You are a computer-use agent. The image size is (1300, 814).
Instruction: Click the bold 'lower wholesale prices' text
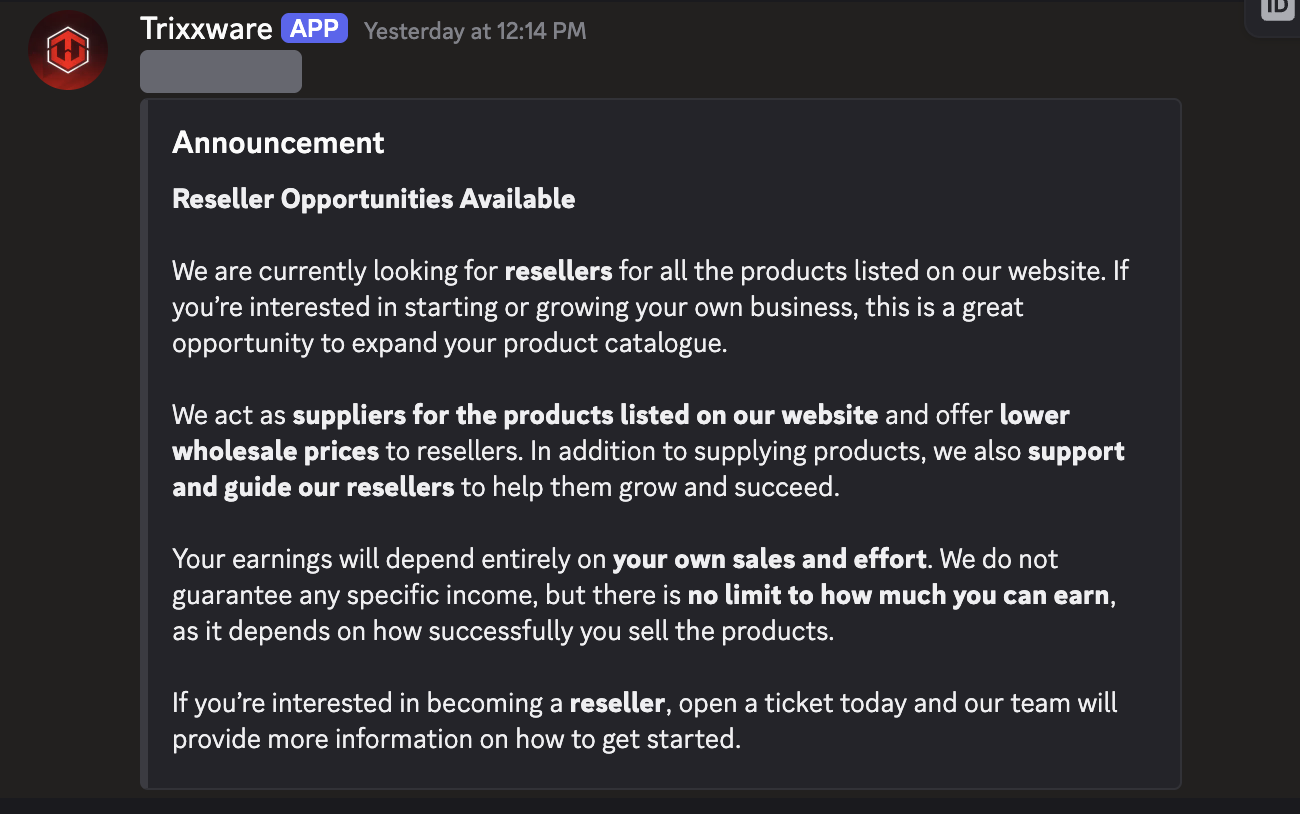(275, 451)
